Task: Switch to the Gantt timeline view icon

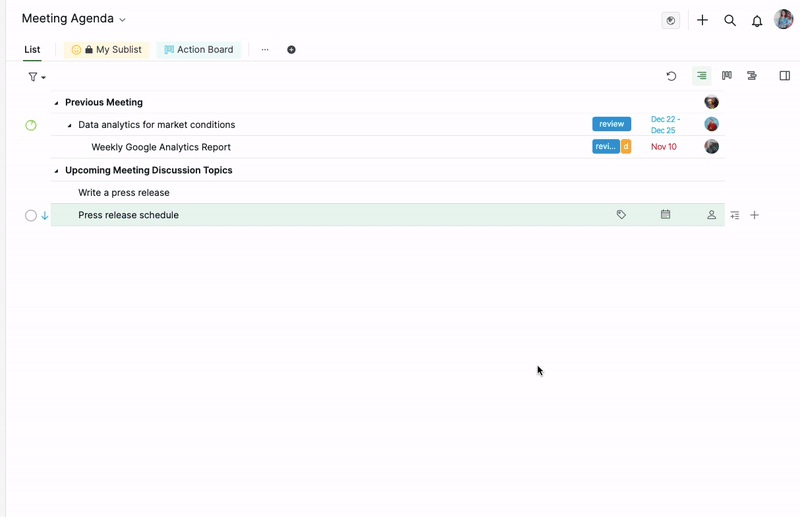Action: (752, 76)
